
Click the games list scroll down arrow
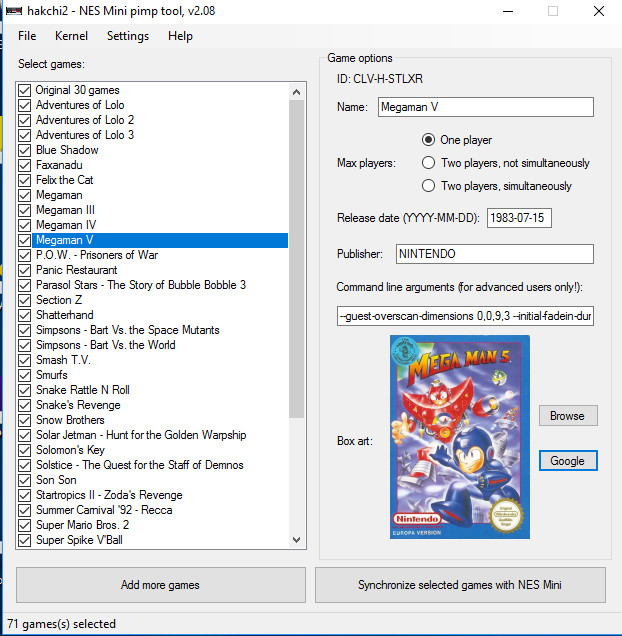pyautogui.click(x=296, y=539)
